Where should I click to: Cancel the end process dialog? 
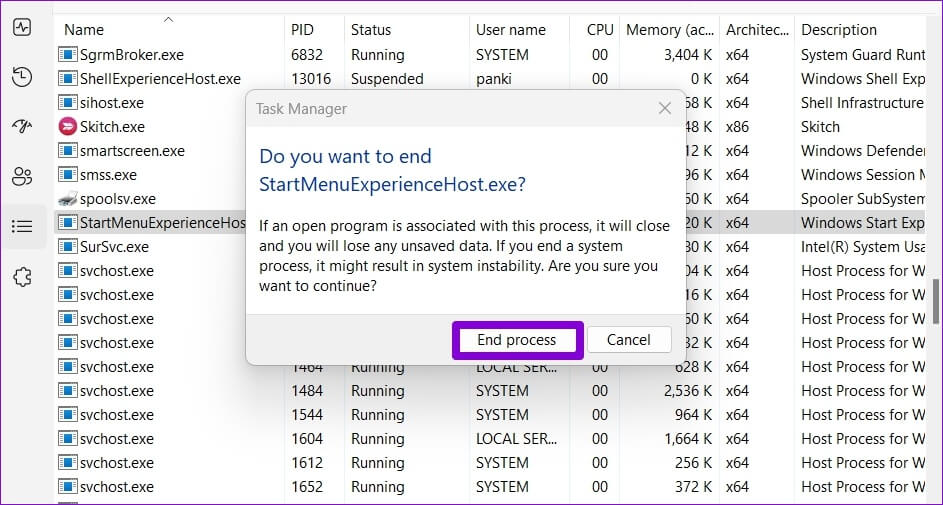point(628,340)
